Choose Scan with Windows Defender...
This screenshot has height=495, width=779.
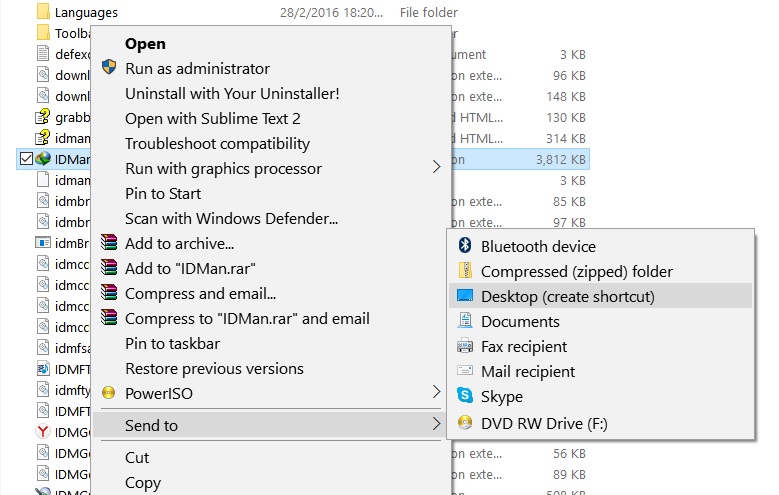231,218
